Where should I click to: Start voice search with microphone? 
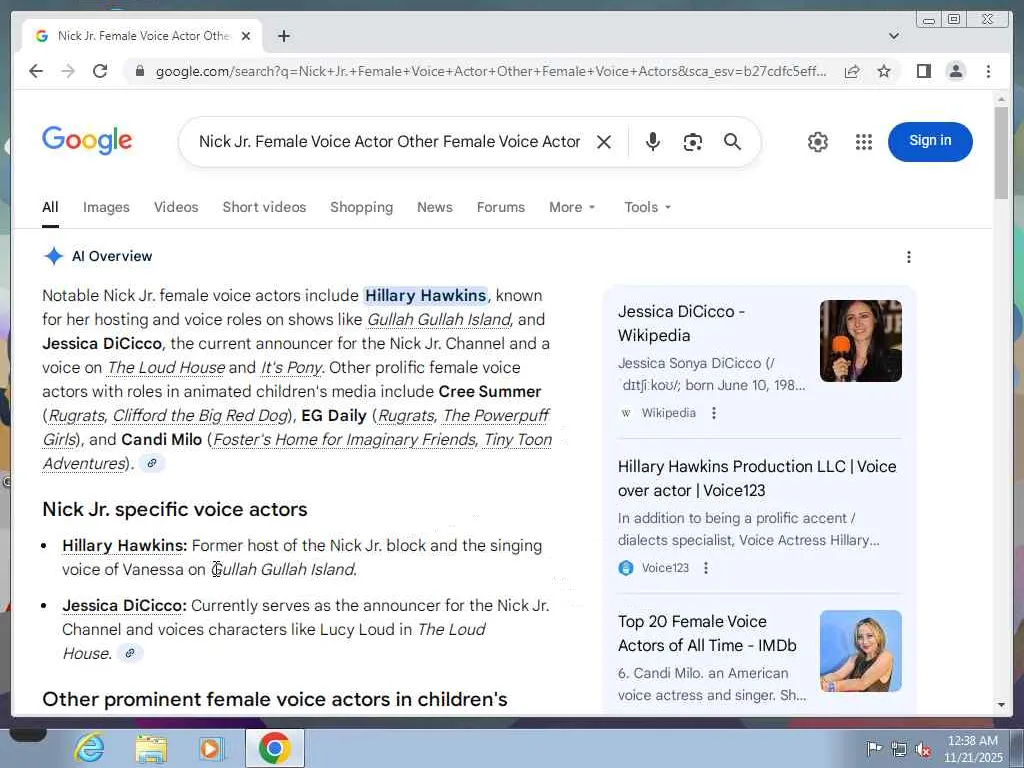652,142
